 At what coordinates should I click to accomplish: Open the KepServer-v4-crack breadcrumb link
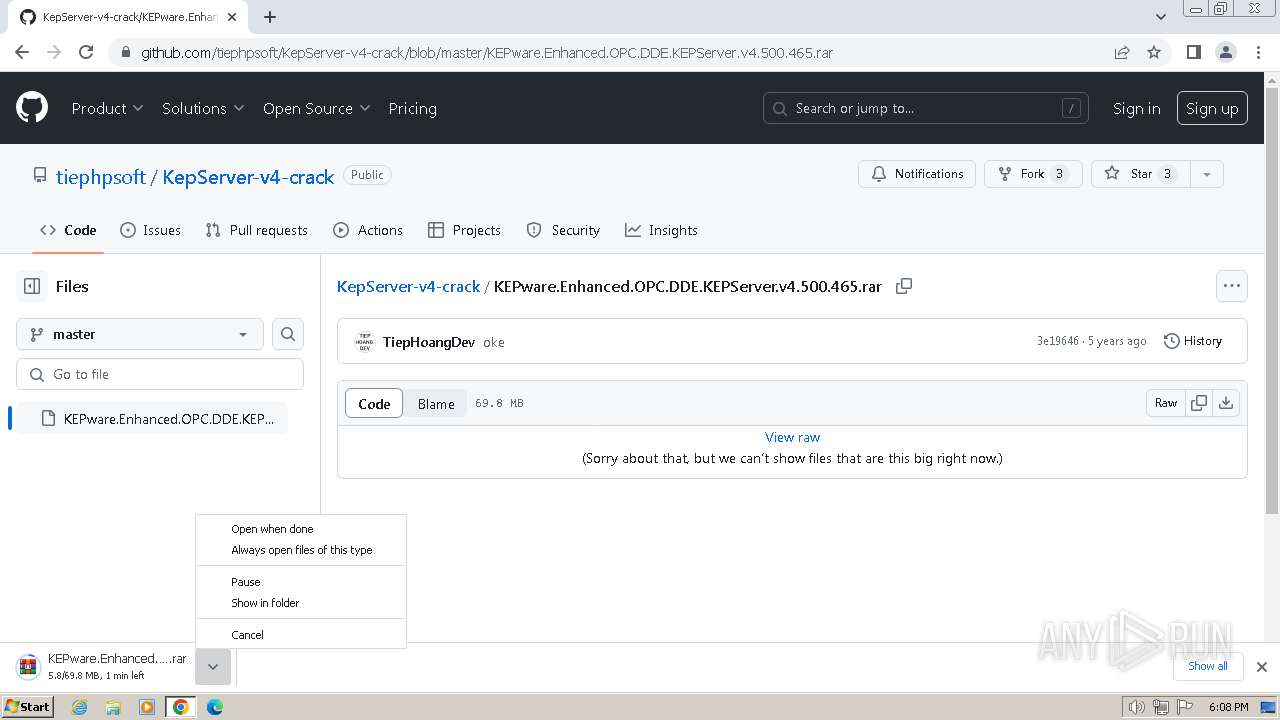[x=408, y=286]
